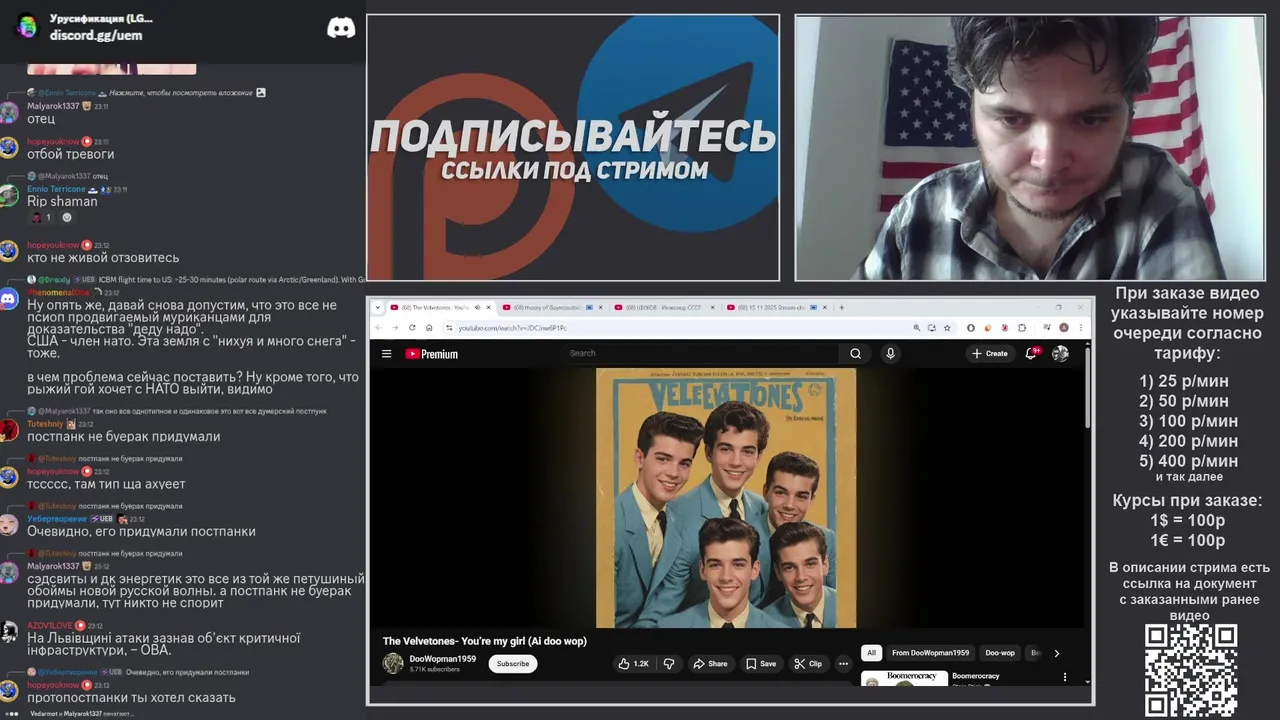This screenshot has width=1280, height=720.
Task: Click the chat message 'отбой тревоги'
Action: (70, 154)
